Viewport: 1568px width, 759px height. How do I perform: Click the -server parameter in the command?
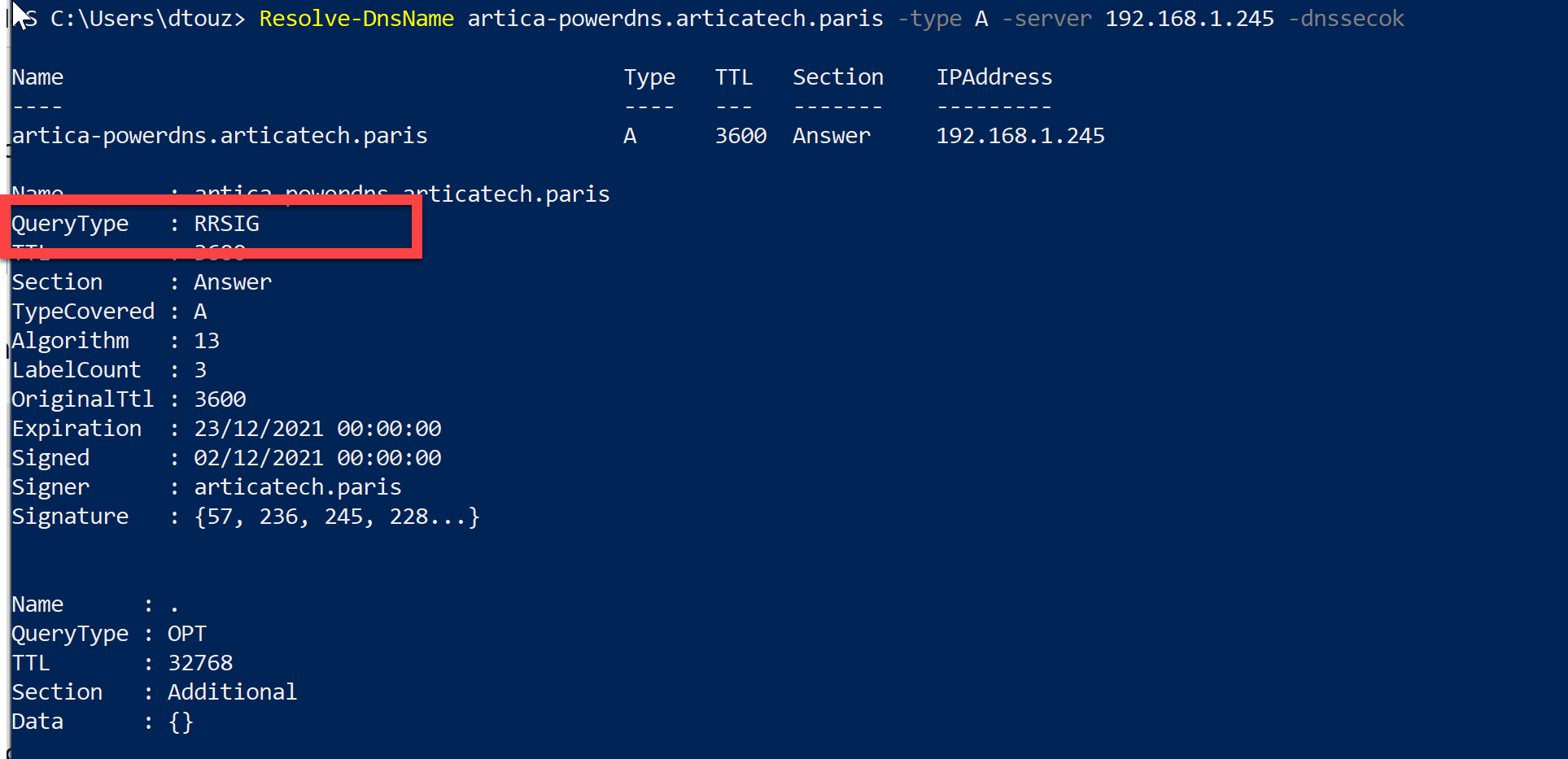(1046, 19)
